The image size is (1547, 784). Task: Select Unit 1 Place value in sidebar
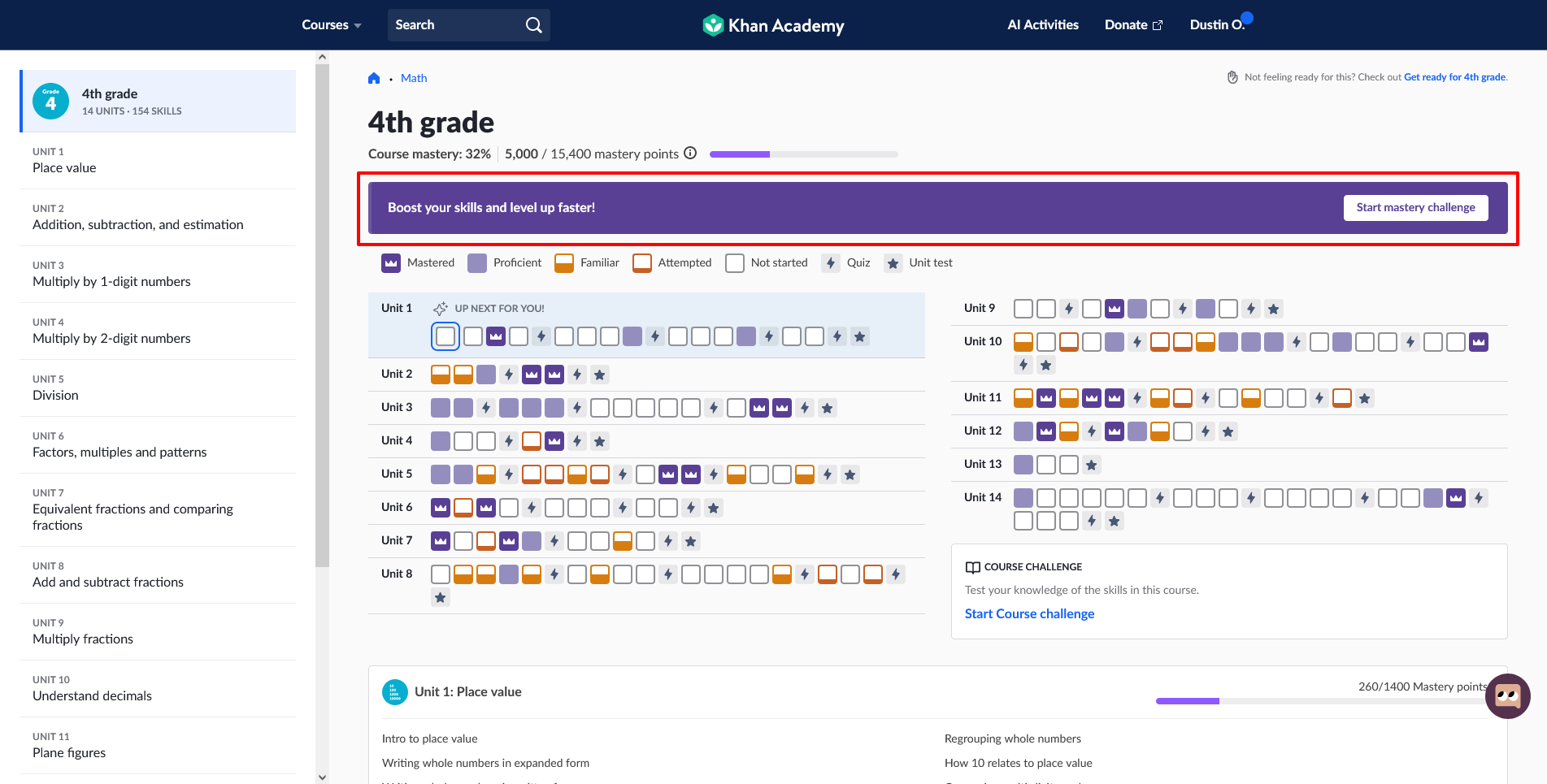click(157, 161)
